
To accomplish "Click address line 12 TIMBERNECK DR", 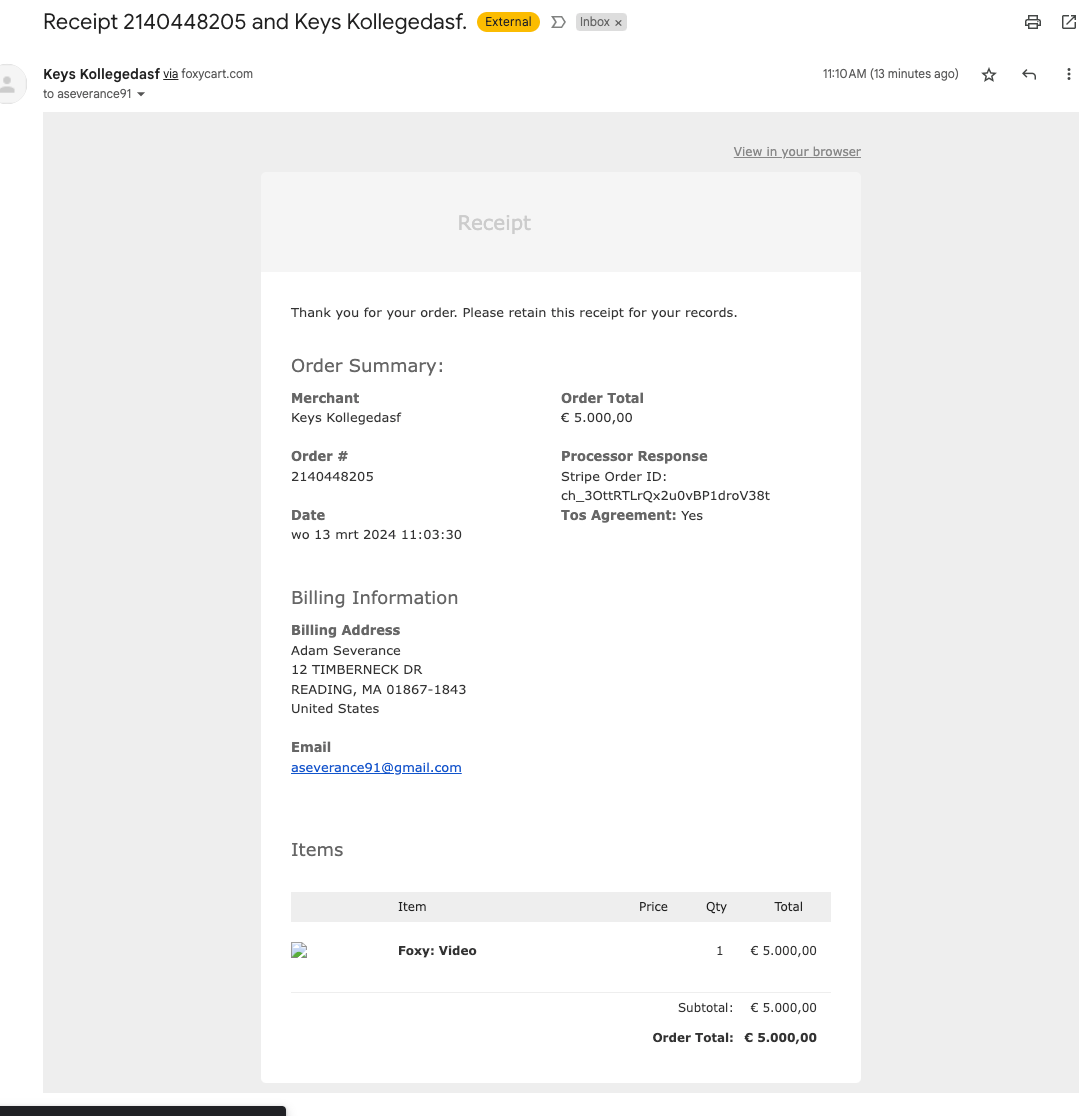I will (x=356, y=670).
